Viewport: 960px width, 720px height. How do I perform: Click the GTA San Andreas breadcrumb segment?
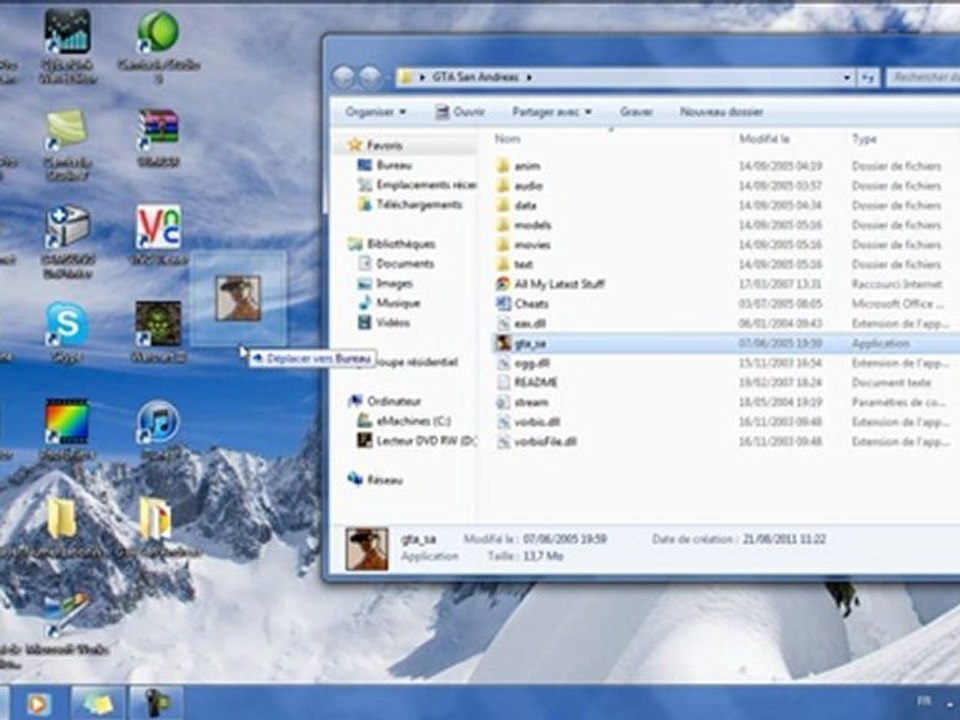point(475,77)
